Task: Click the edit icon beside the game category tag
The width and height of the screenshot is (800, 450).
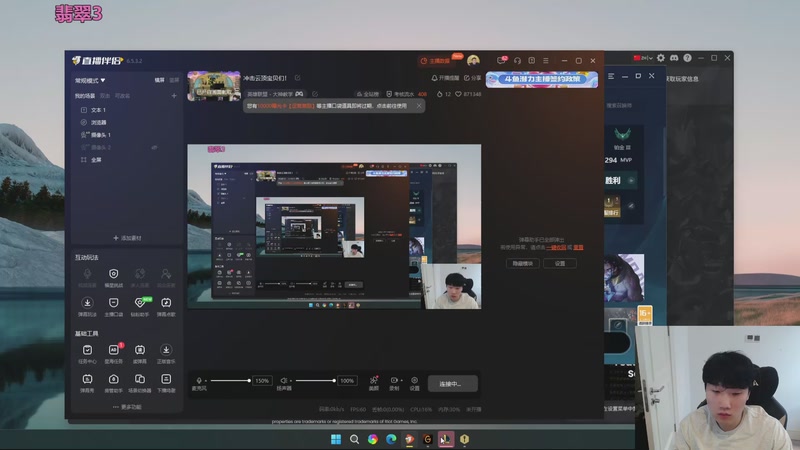Action: point(315,94)
